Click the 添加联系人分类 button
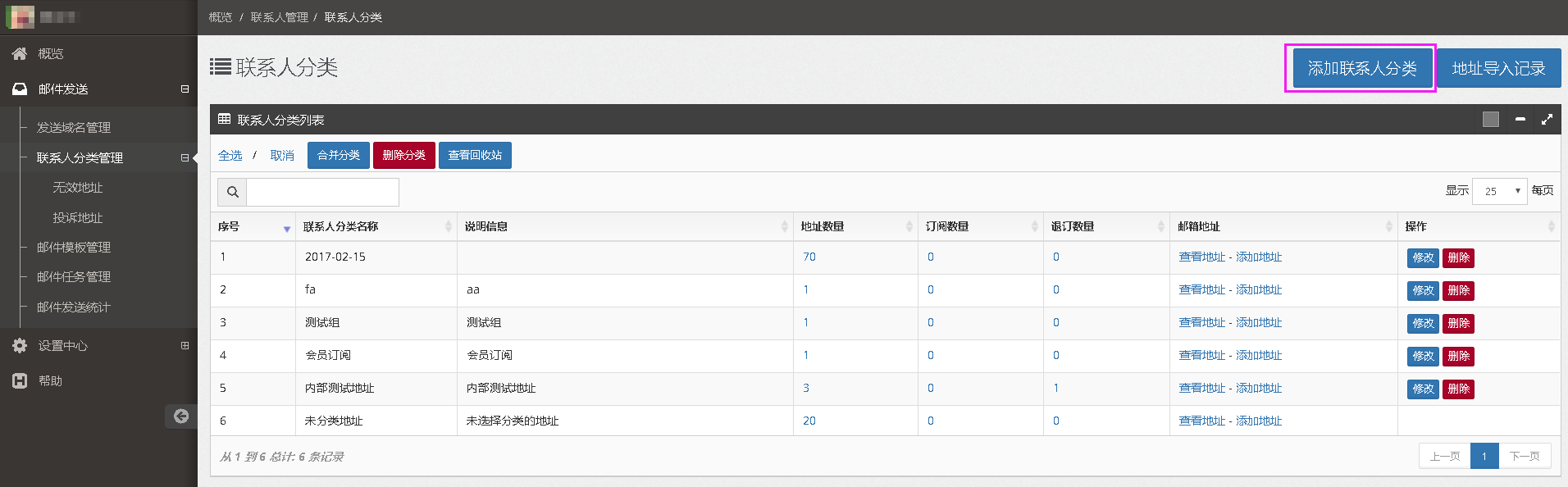 (1361, 68)
